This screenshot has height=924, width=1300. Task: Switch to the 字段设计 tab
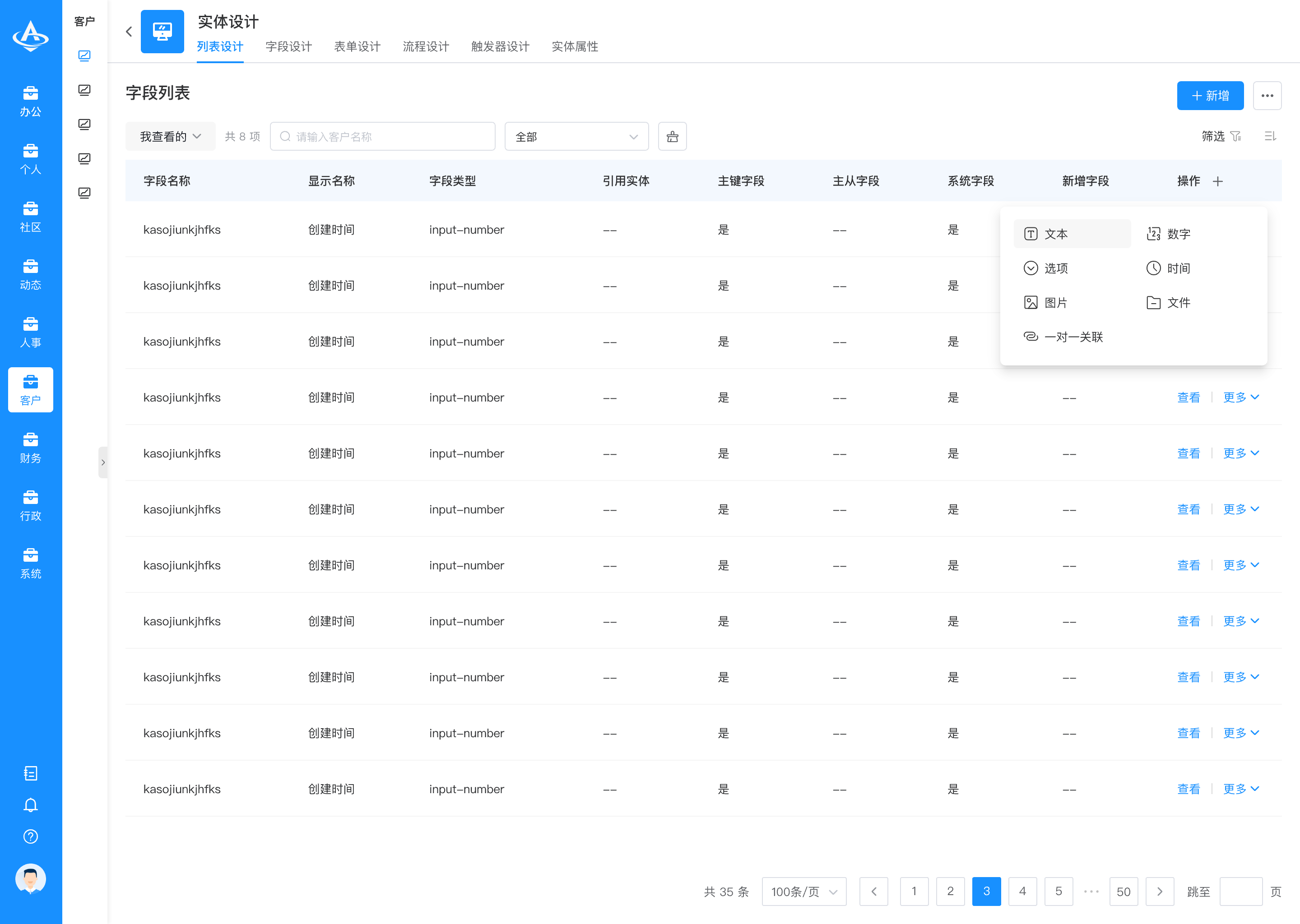click(x=288, y=46)
